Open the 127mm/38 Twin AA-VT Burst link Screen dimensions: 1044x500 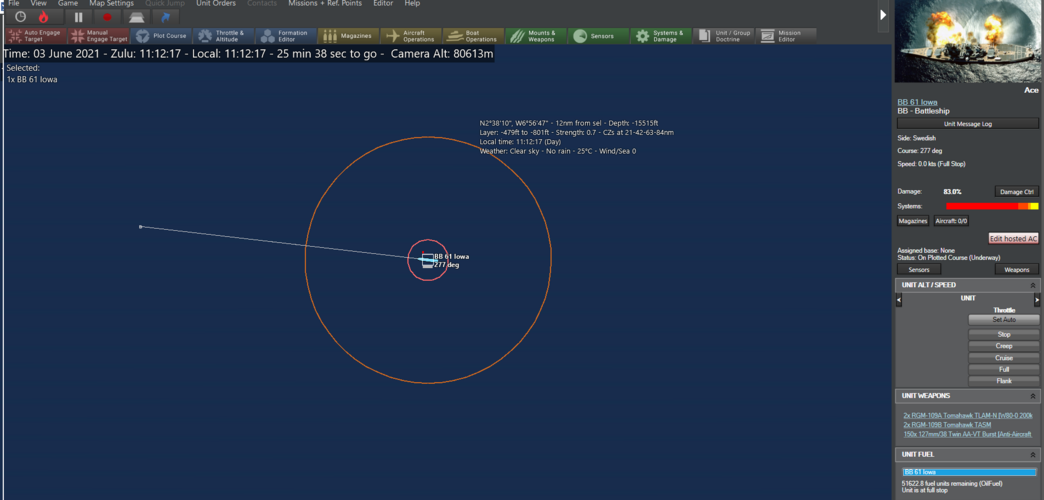click(968, 434)
